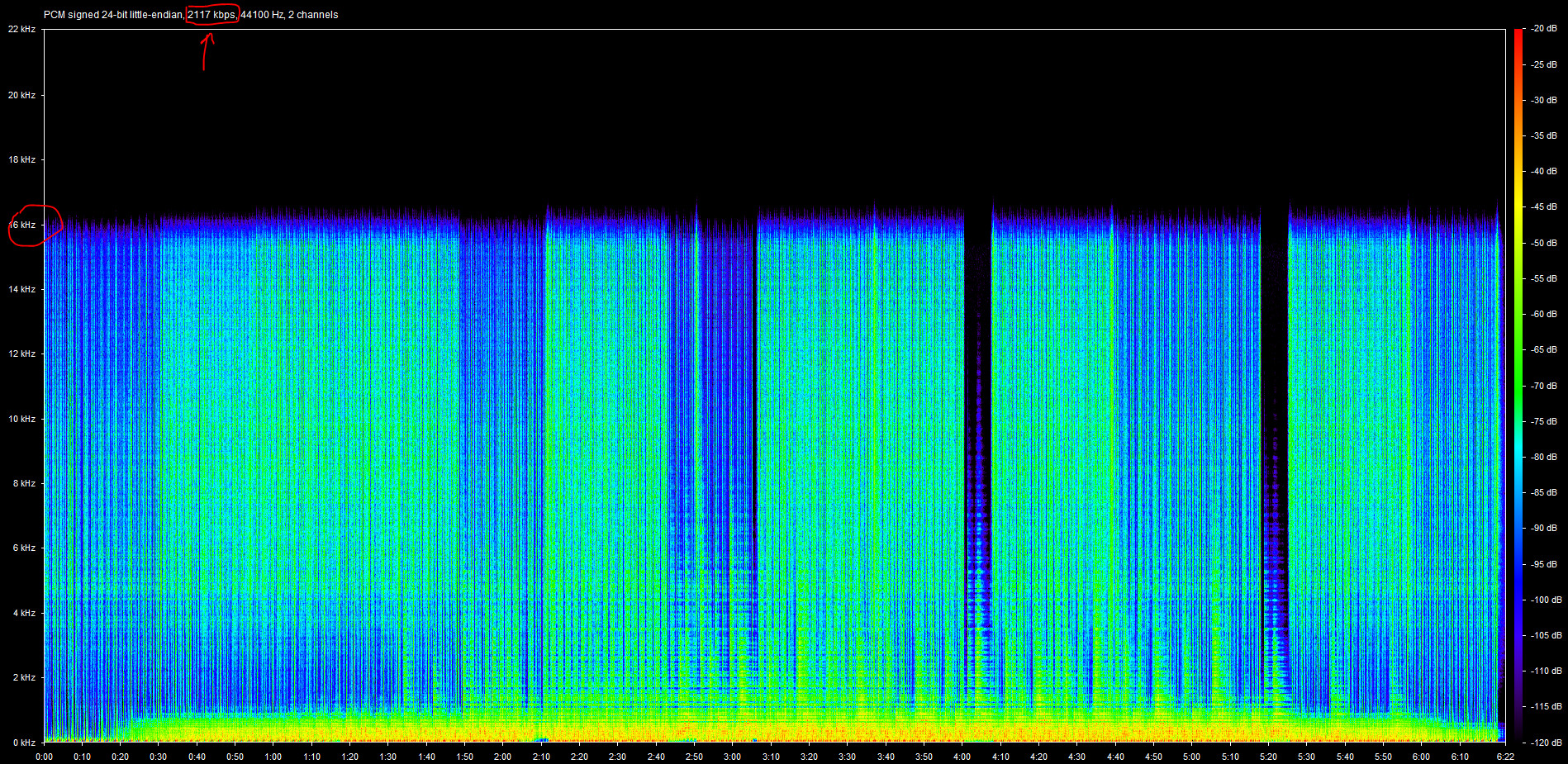
Task: Click the dark quiet gap just after 5:20
Action: click(x=1275, y=330)
